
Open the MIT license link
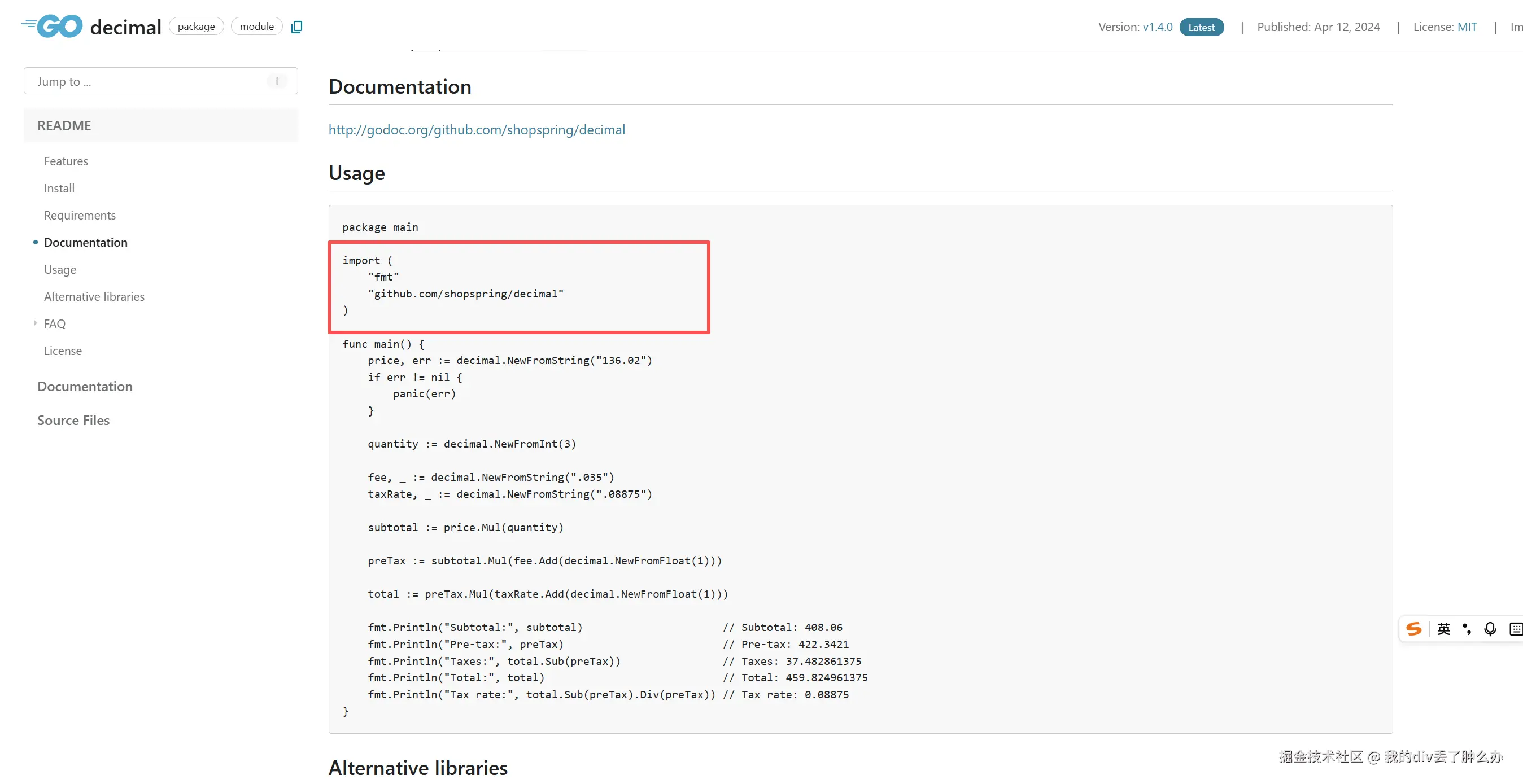[1467, 27]
